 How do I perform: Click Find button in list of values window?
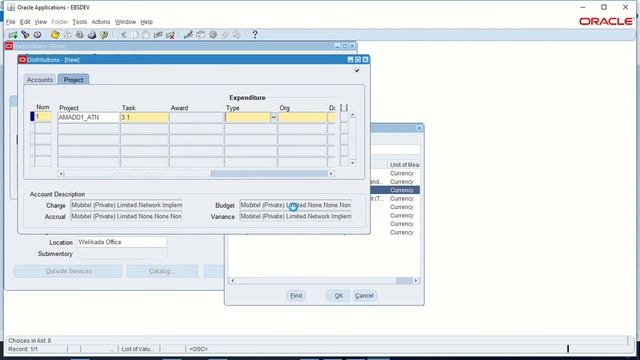(296, 296)
